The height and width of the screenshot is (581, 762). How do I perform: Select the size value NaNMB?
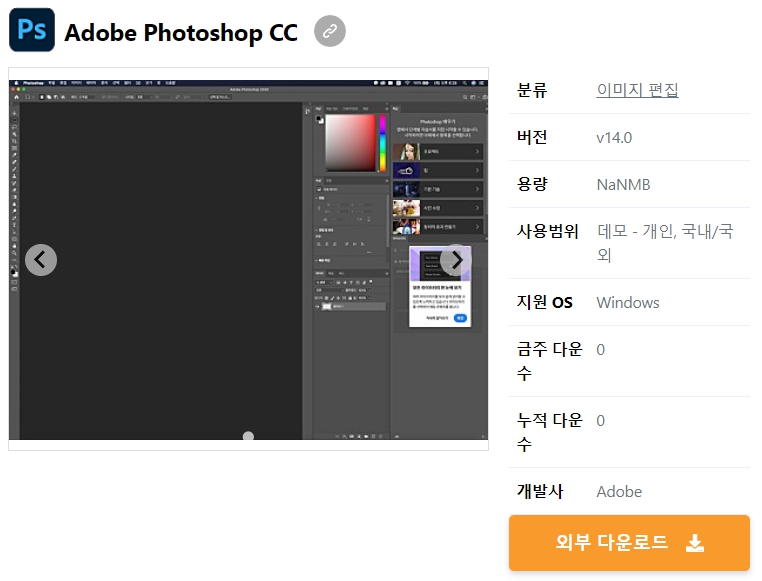(623, 185)
